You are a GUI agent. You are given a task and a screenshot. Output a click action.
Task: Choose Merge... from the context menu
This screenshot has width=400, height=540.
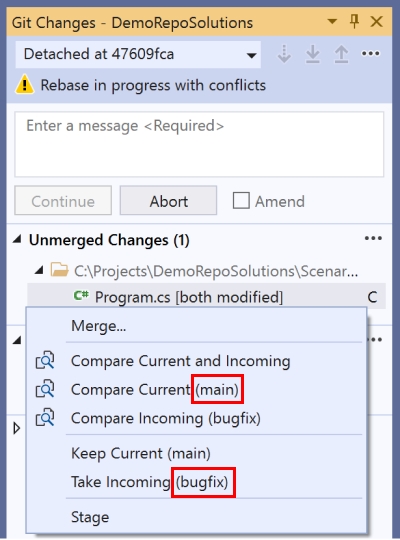tap(99, 326)
